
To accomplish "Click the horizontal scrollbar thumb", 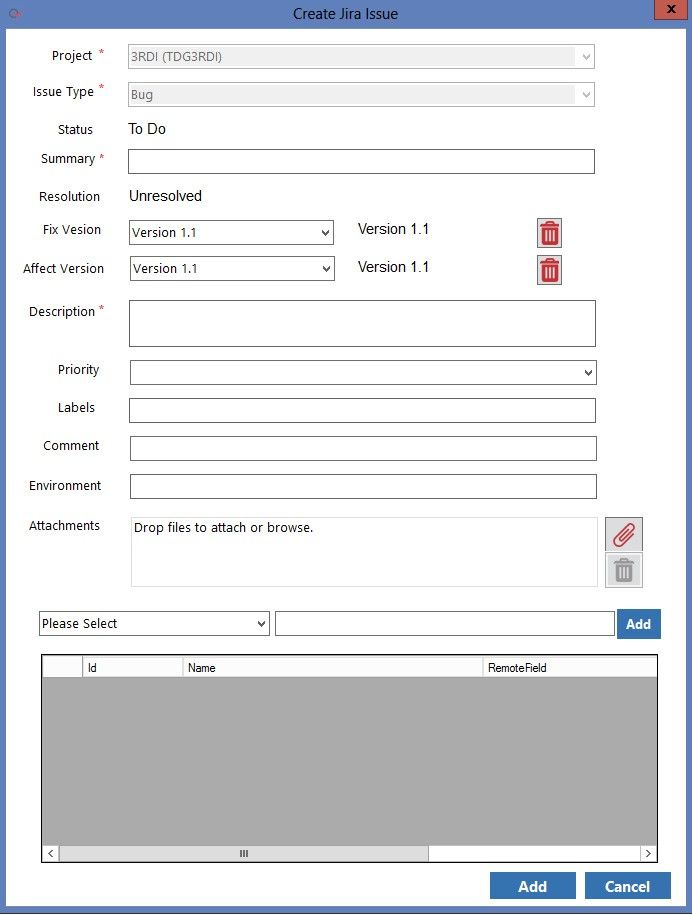I will (244, 853).
